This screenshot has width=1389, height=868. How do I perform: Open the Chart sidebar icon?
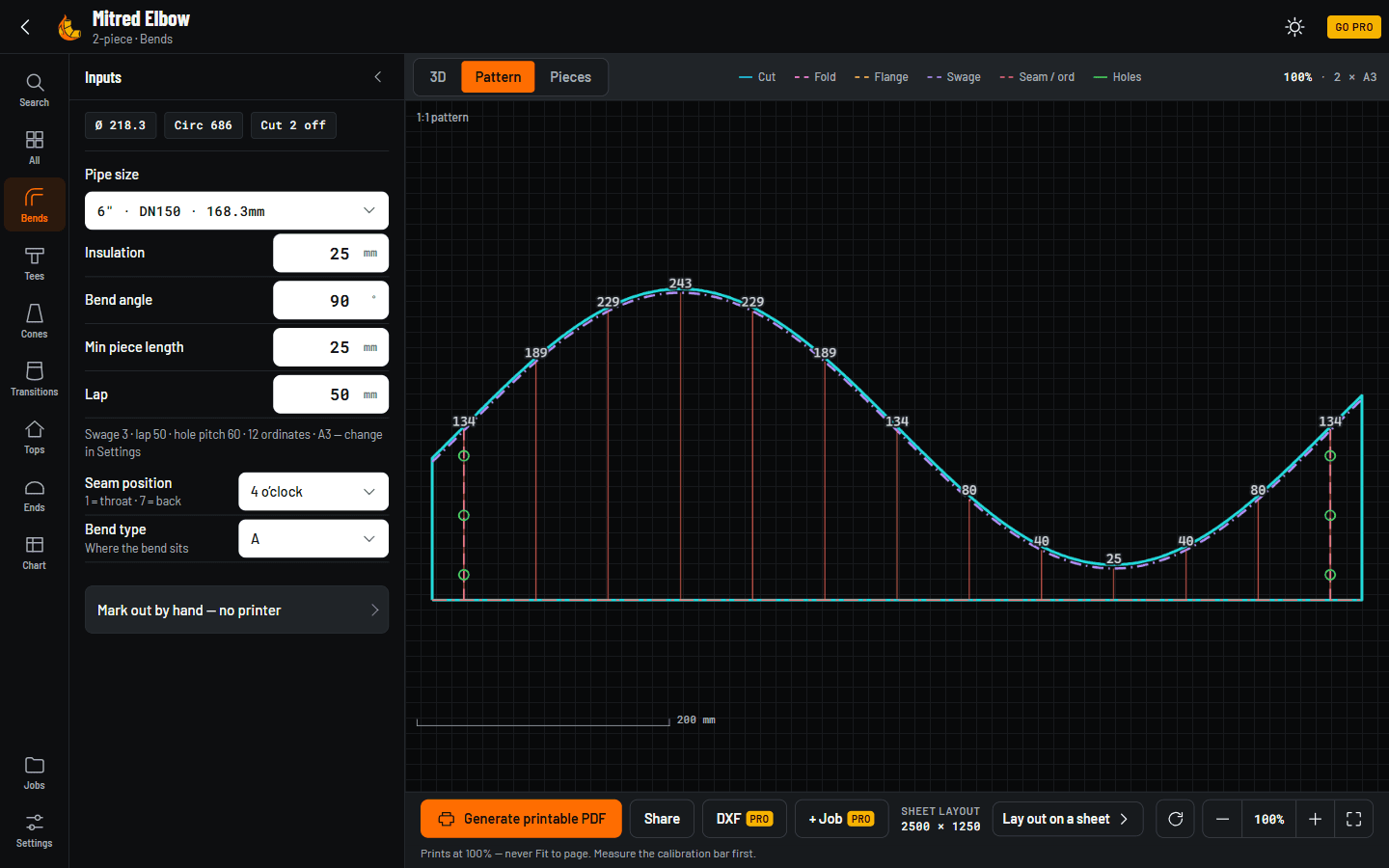[35, 553]
